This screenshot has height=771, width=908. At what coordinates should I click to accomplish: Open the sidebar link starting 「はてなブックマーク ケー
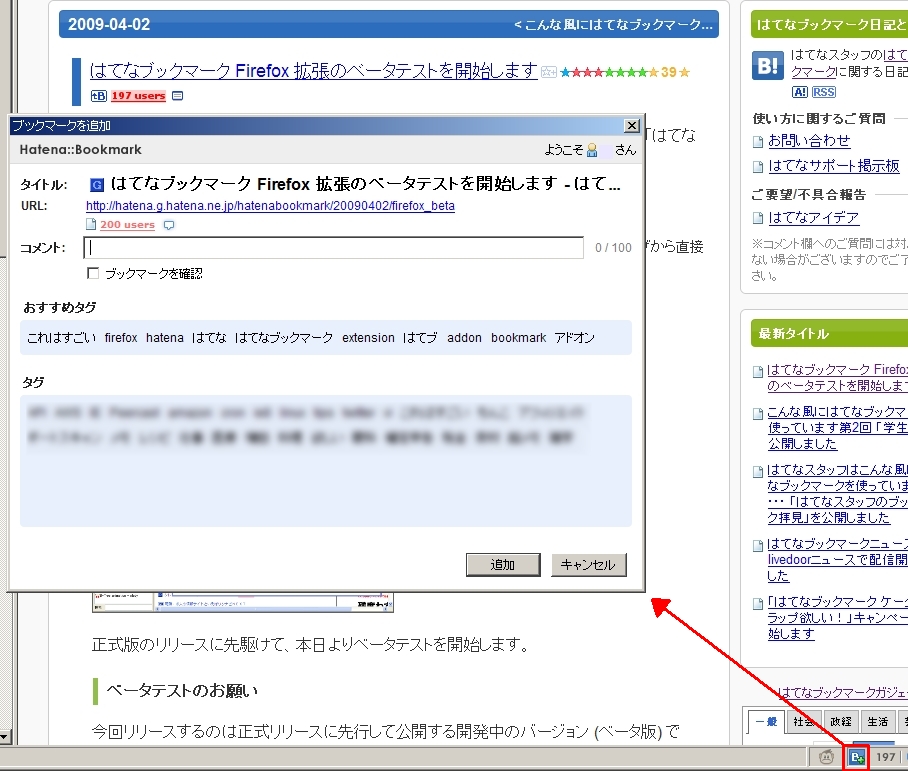click(x=837, y=617)
